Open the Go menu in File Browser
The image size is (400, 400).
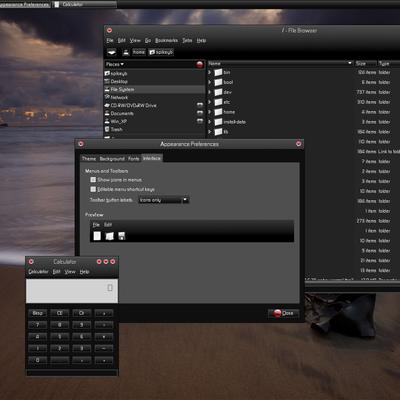148,40
